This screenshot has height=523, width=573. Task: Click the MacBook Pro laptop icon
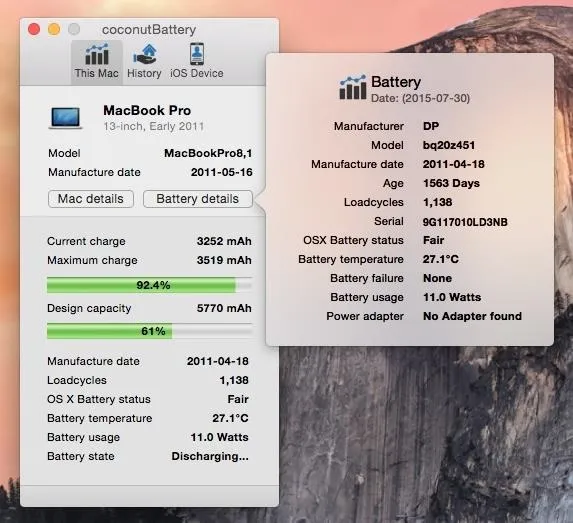[x=65, y=118]
